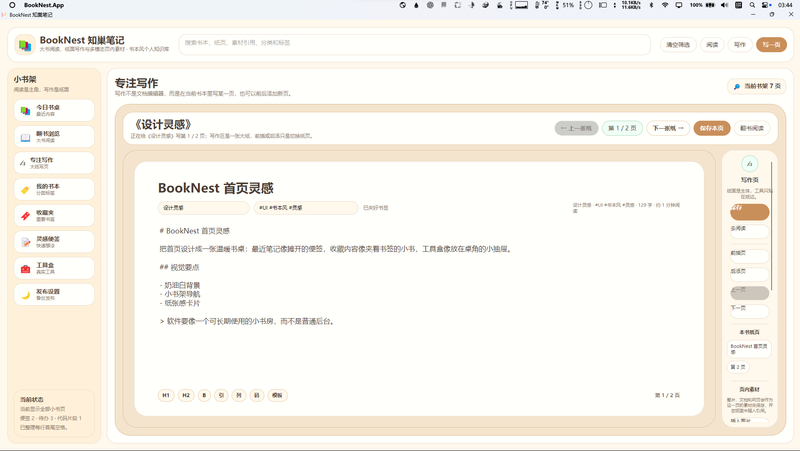The image size is (800, 451).
Task: Click 后添页 in the right panel
Action: pyautogui.click(x=749, y=273)
